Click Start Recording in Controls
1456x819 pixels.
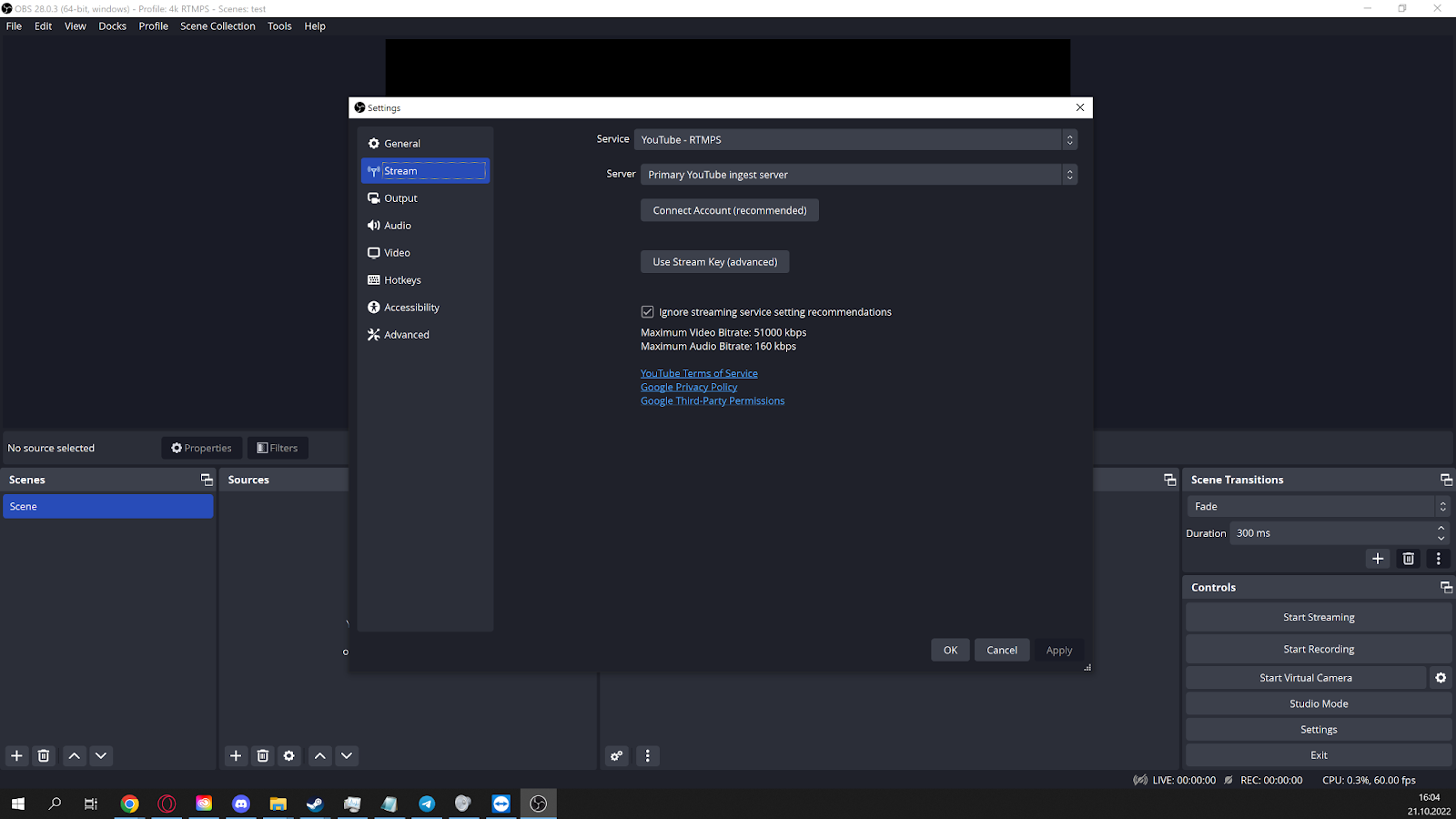[1319, 649]
